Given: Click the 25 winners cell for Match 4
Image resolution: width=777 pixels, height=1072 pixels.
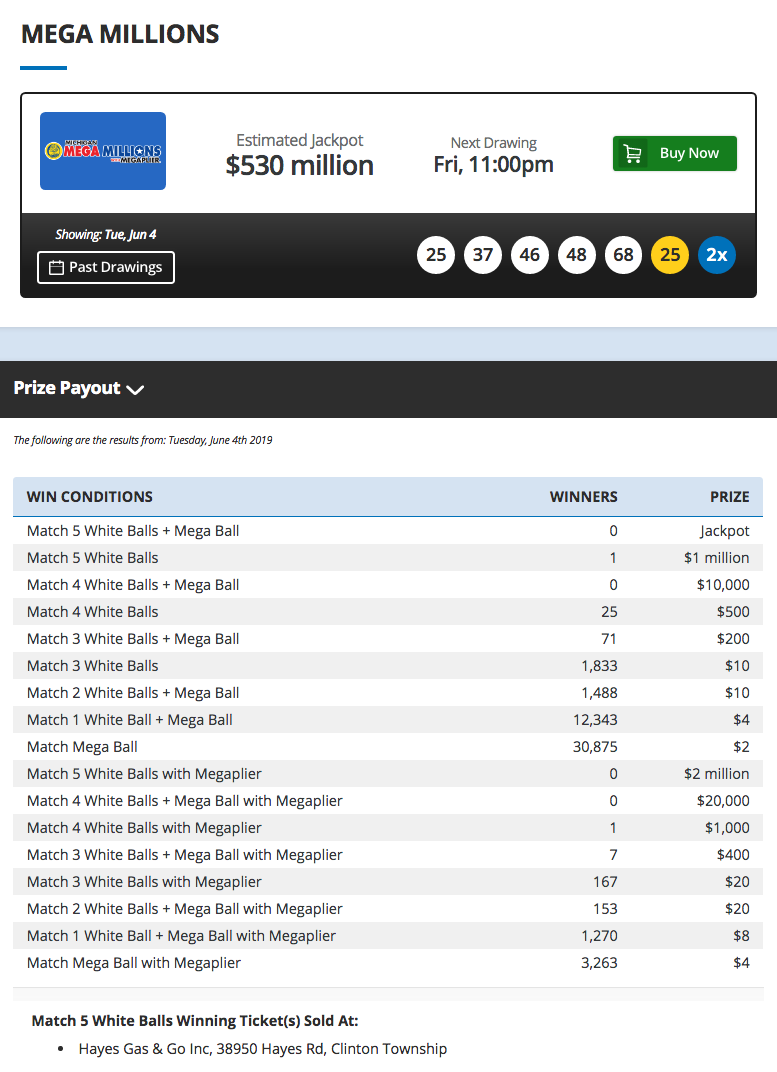Looking at the screenshot, I should click(x=609, y=612).
